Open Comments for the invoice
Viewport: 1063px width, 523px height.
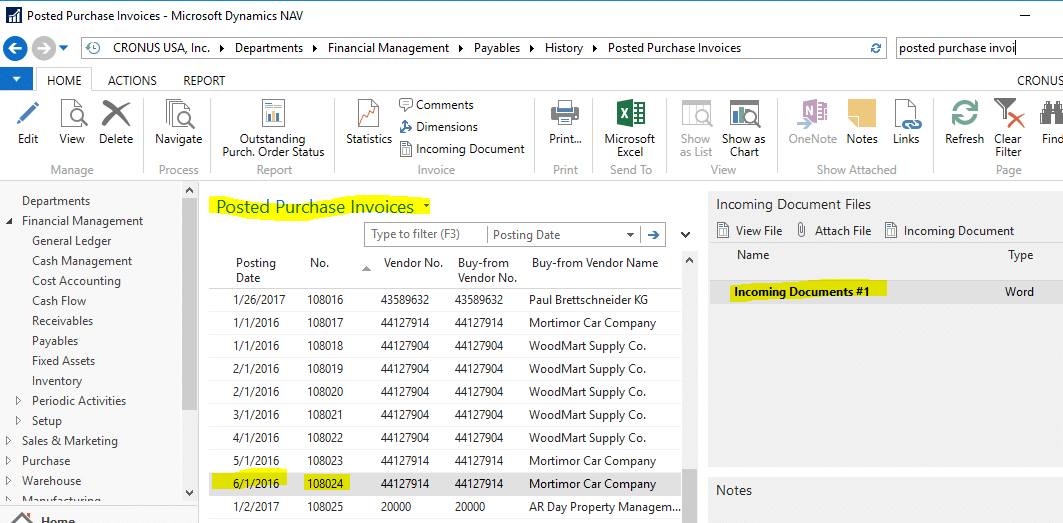[x=436, y=105]
